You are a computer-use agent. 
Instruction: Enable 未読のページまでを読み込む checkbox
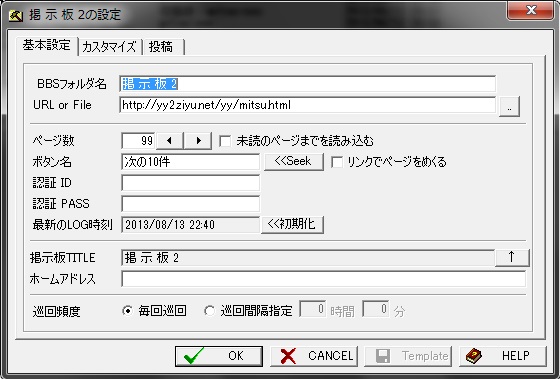(x=225, y=141)
